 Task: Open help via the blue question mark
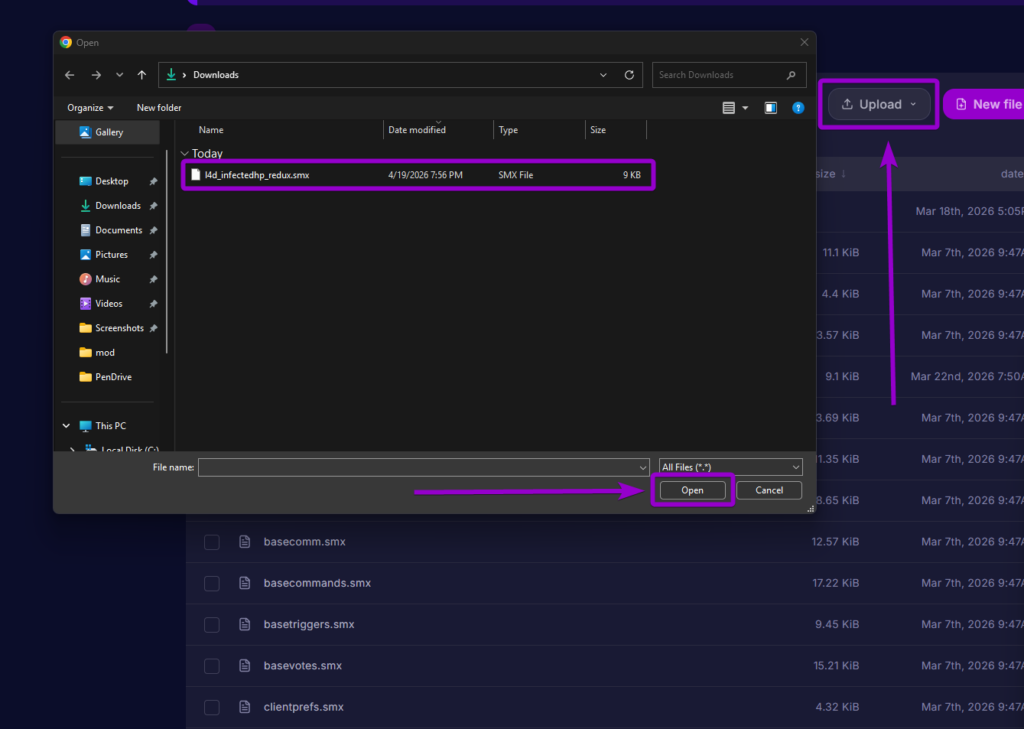point(797,107)
